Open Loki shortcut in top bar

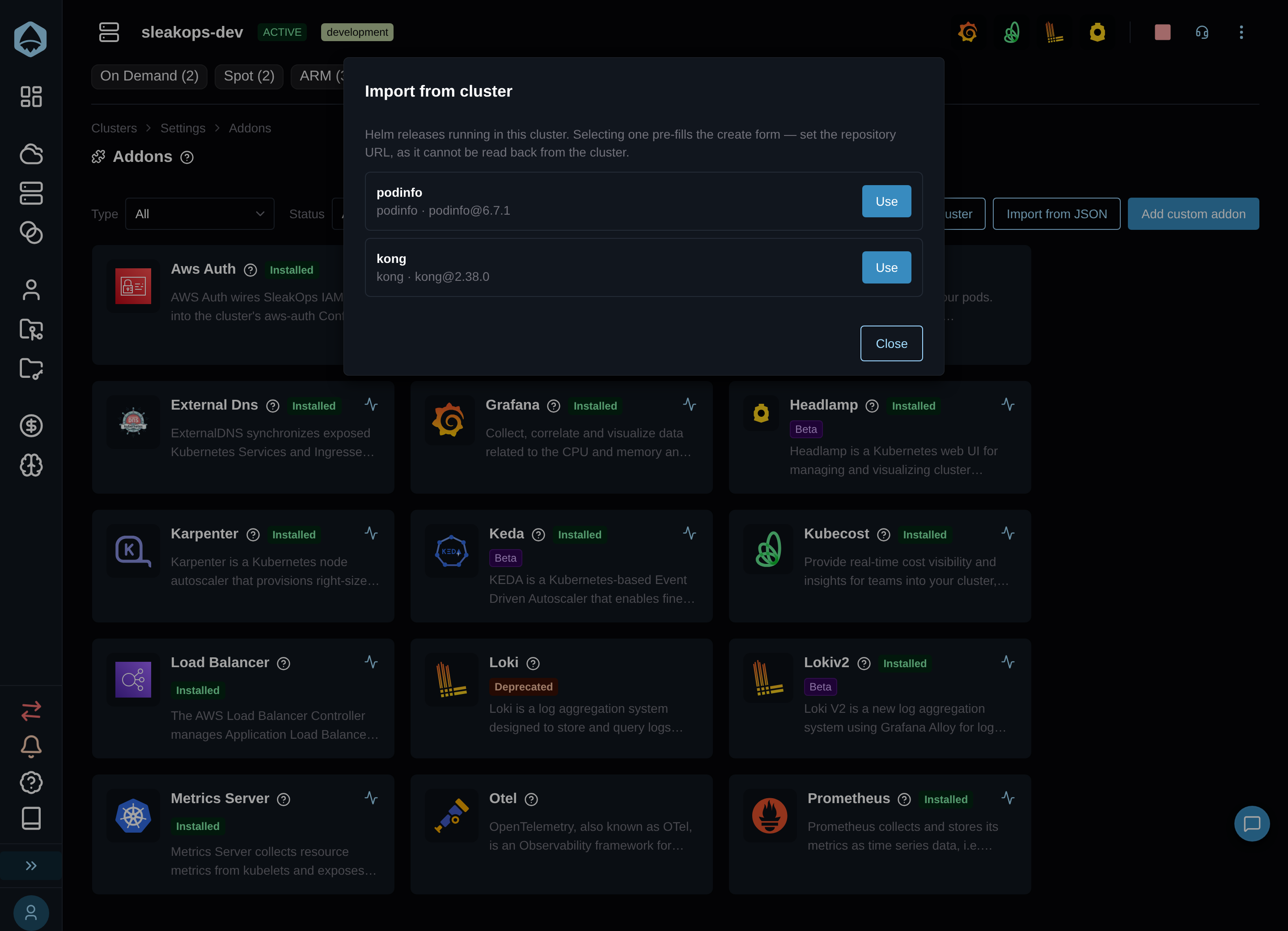click(1054, 32)
